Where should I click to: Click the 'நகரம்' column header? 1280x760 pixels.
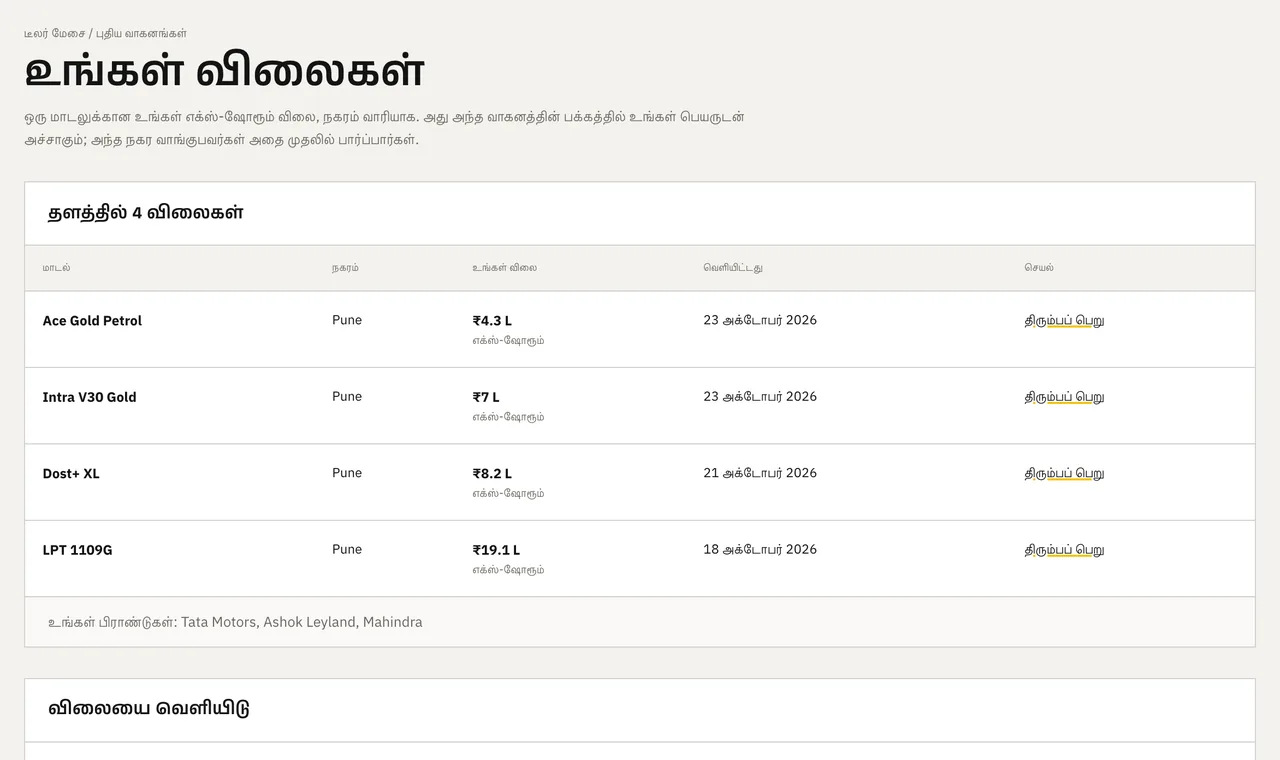click(345, 268)
